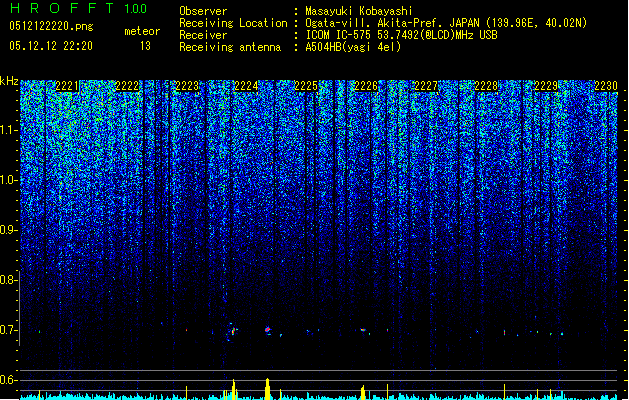Click the 2225 time marker
Image resolution: width=629 pixels, height=400 pixels.
306,86
